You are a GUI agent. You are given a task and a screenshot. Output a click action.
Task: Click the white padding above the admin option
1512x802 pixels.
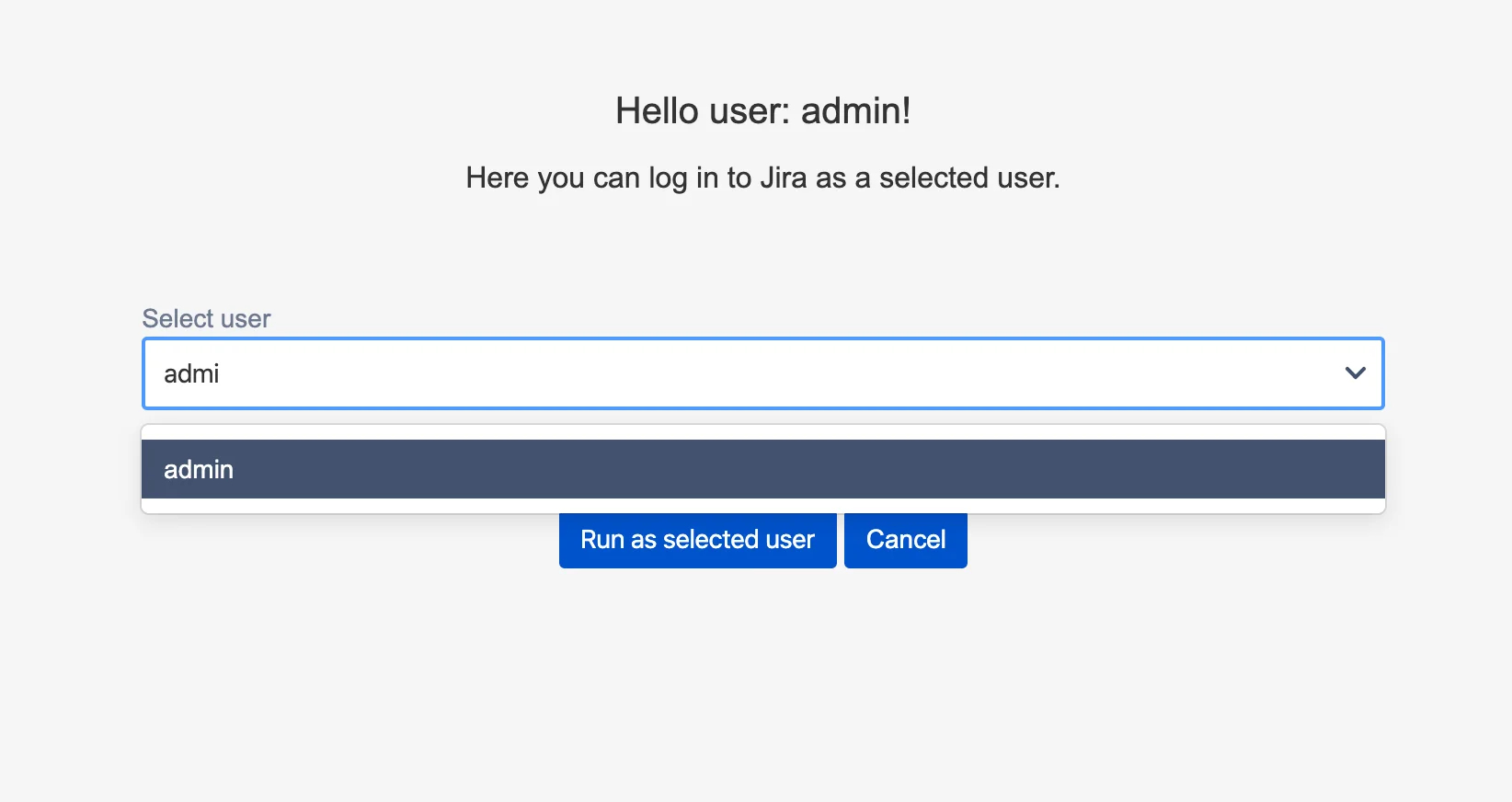[763, 432]
